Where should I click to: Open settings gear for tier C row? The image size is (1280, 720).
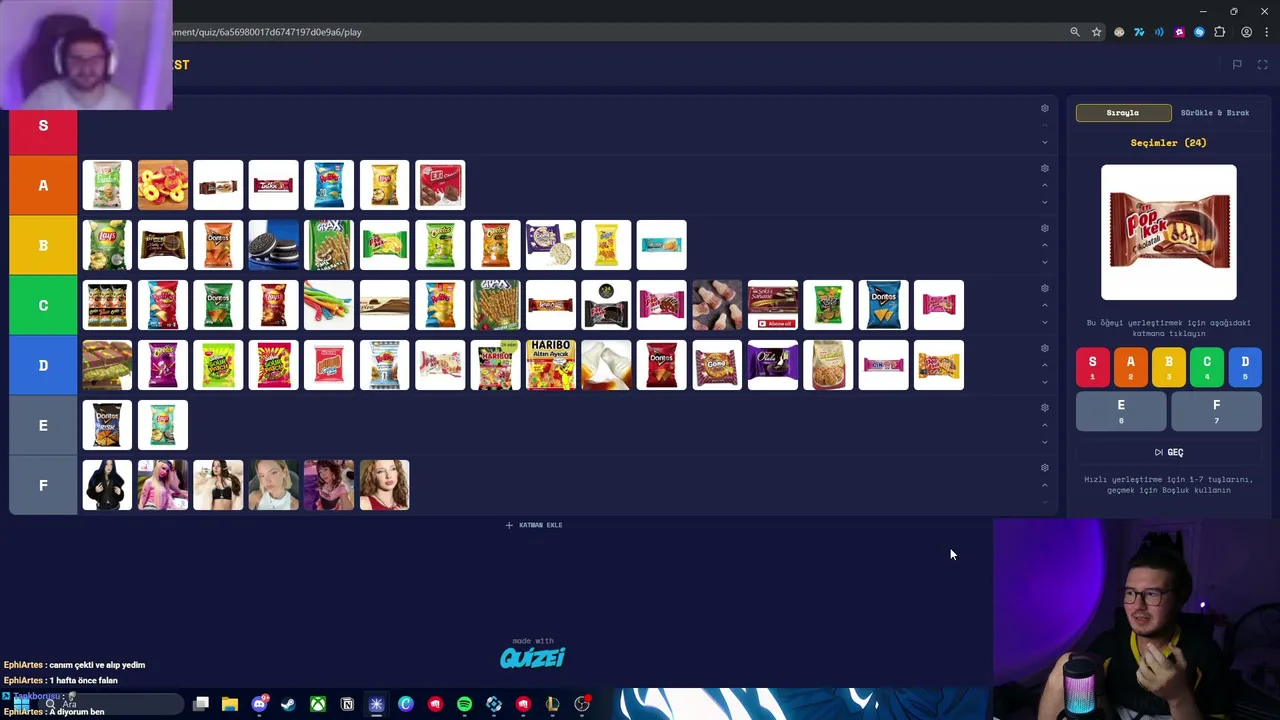click(x=1045, y=288)
